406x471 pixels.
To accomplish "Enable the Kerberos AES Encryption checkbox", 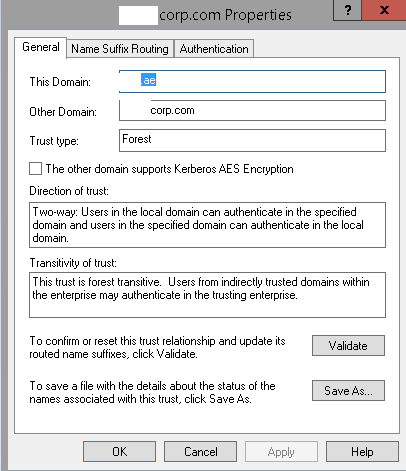I will click(x=36, y=169).
